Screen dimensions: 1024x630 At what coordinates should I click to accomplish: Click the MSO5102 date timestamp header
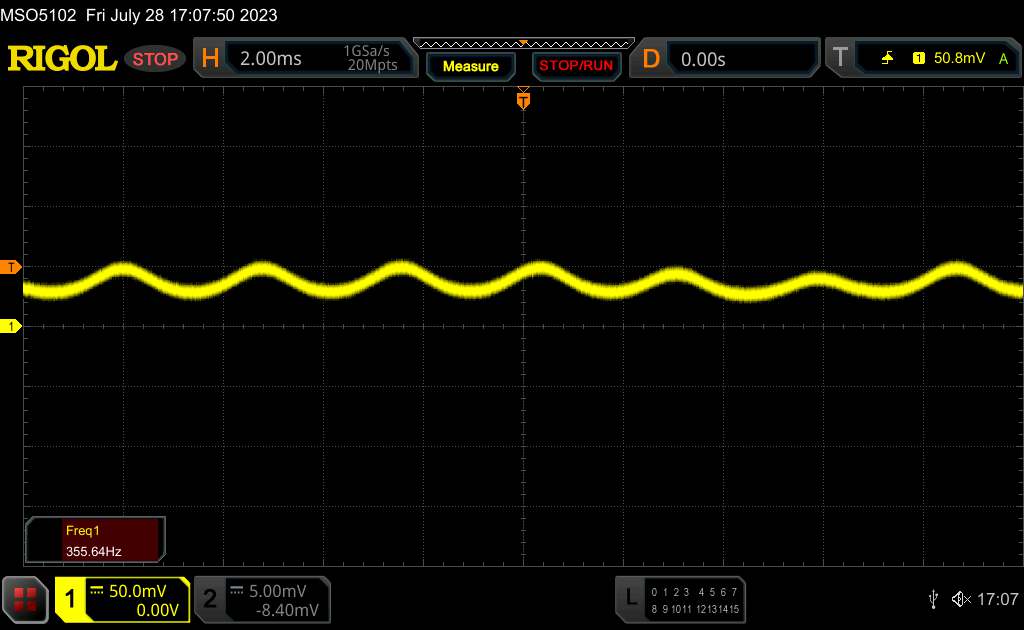138,15
